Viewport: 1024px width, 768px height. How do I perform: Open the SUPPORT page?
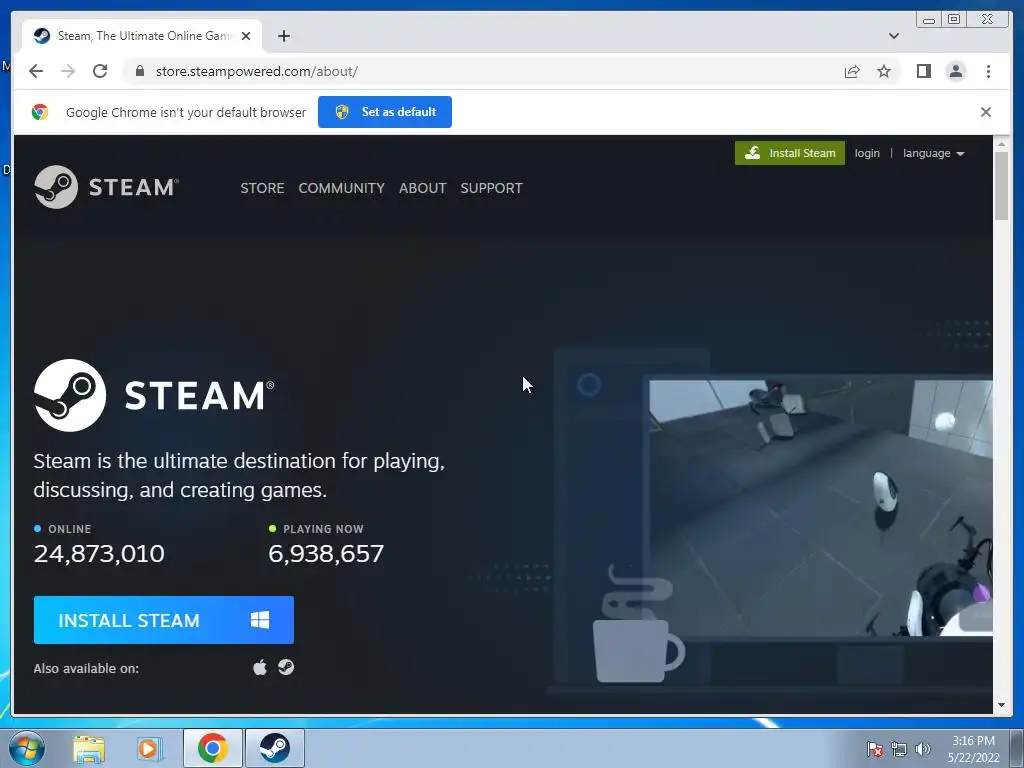pos(491,188)
